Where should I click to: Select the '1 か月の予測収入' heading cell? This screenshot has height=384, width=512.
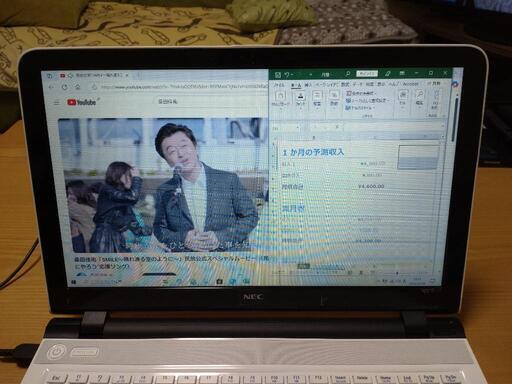313,152
